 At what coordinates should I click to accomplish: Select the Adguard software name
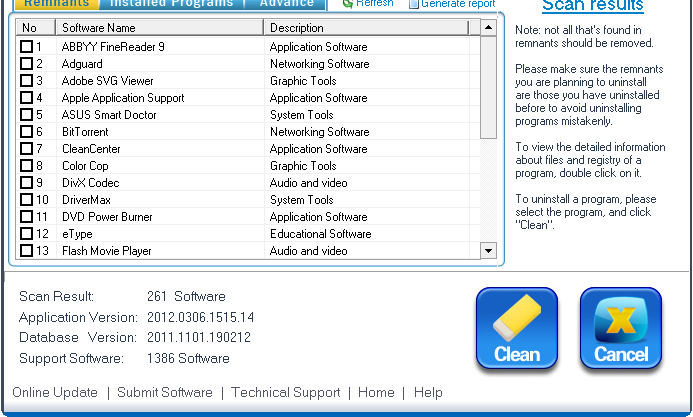[x=82, y=64]
